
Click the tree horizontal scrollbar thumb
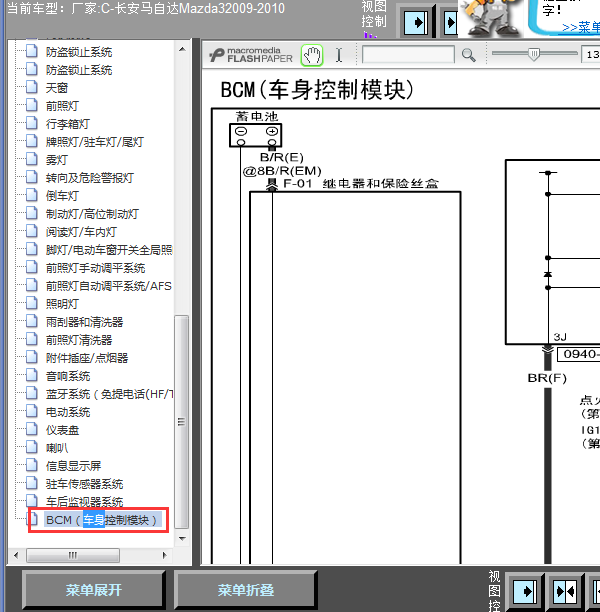tap(73, 555)
